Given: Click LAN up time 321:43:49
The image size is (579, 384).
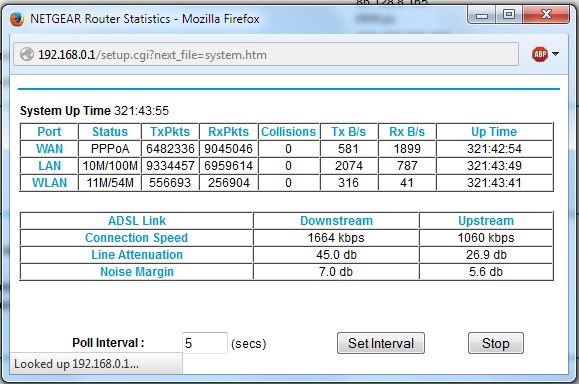Looking at the screenshot, I should click(x=494, y=166).
